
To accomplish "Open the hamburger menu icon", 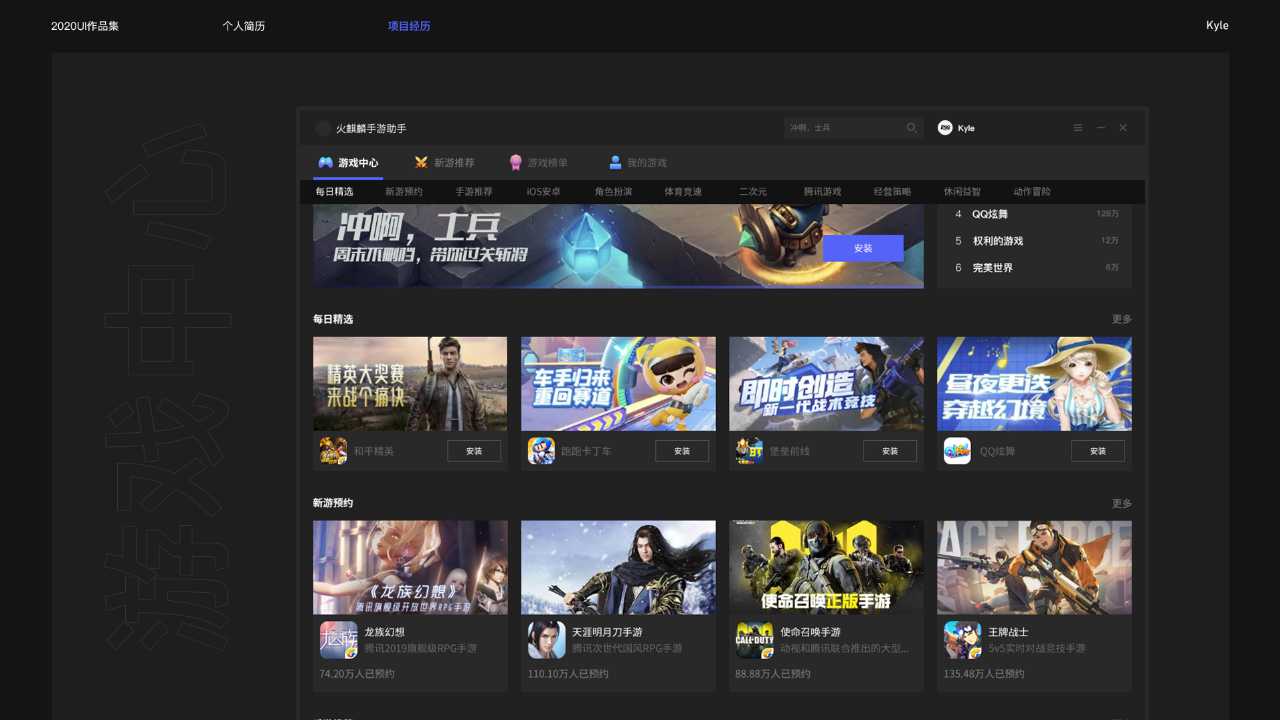I will pyautogui.click(x=1078, y=128).
